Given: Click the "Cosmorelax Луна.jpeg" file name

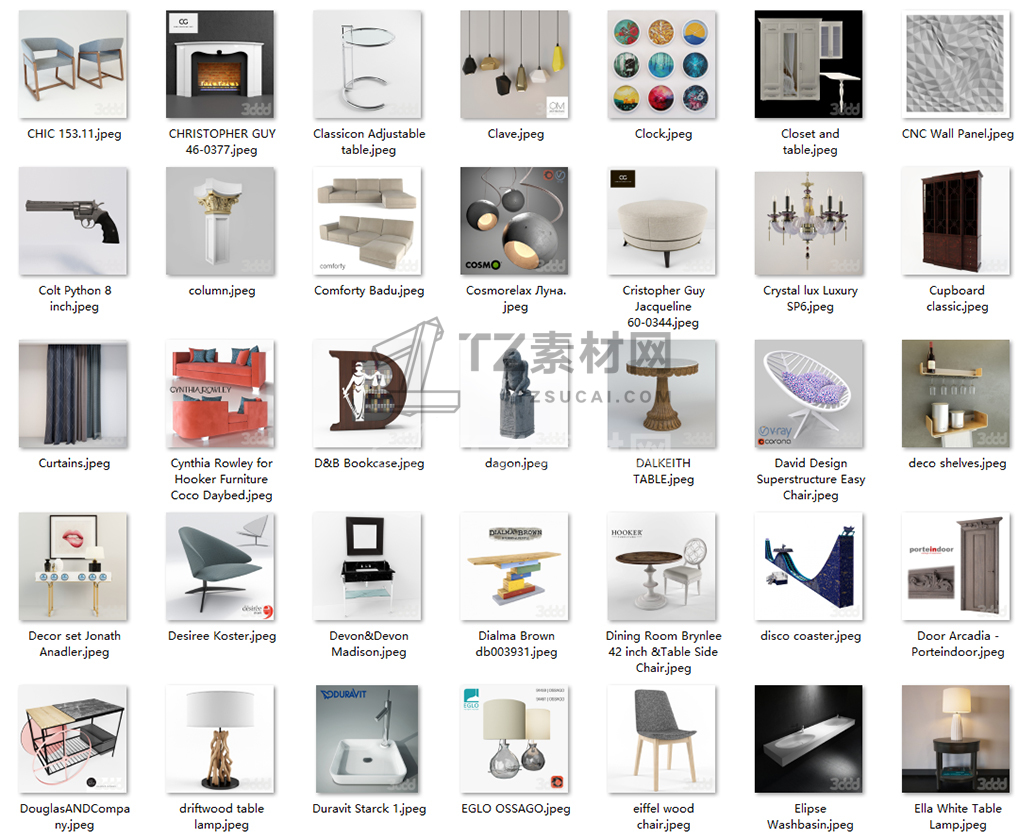Looking at the screenshot, I should [516, 298].
